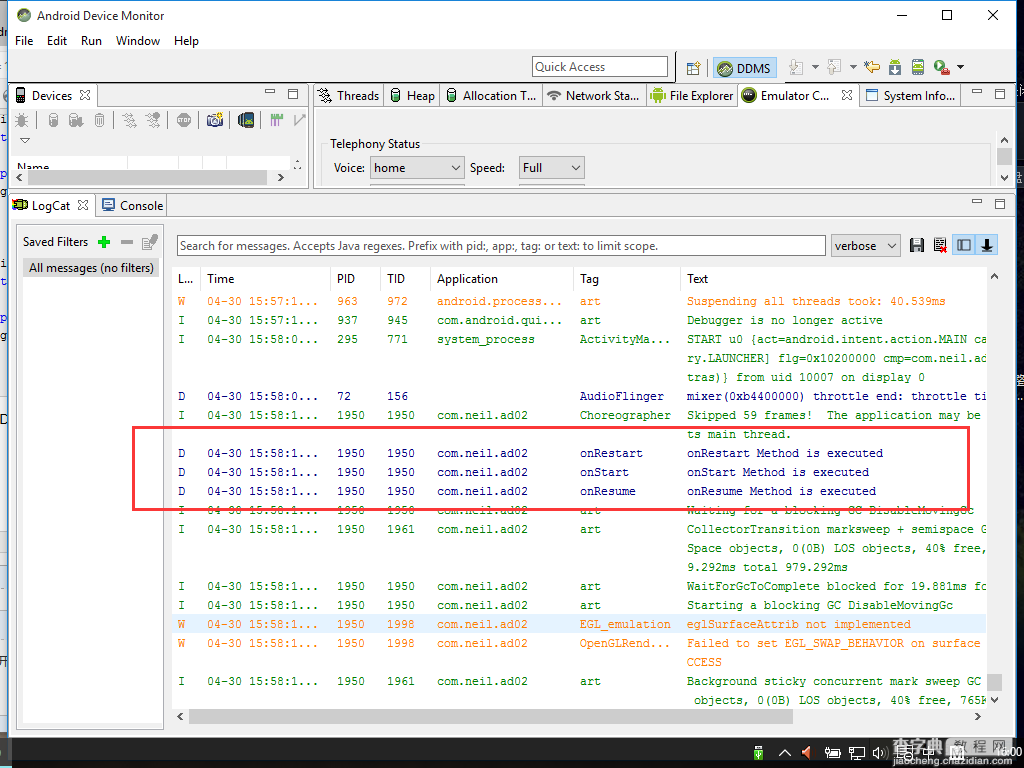The height and width of the screenshot is (768, 1024).
Task: Click the debug process bug icon
Action: (22, 120)
